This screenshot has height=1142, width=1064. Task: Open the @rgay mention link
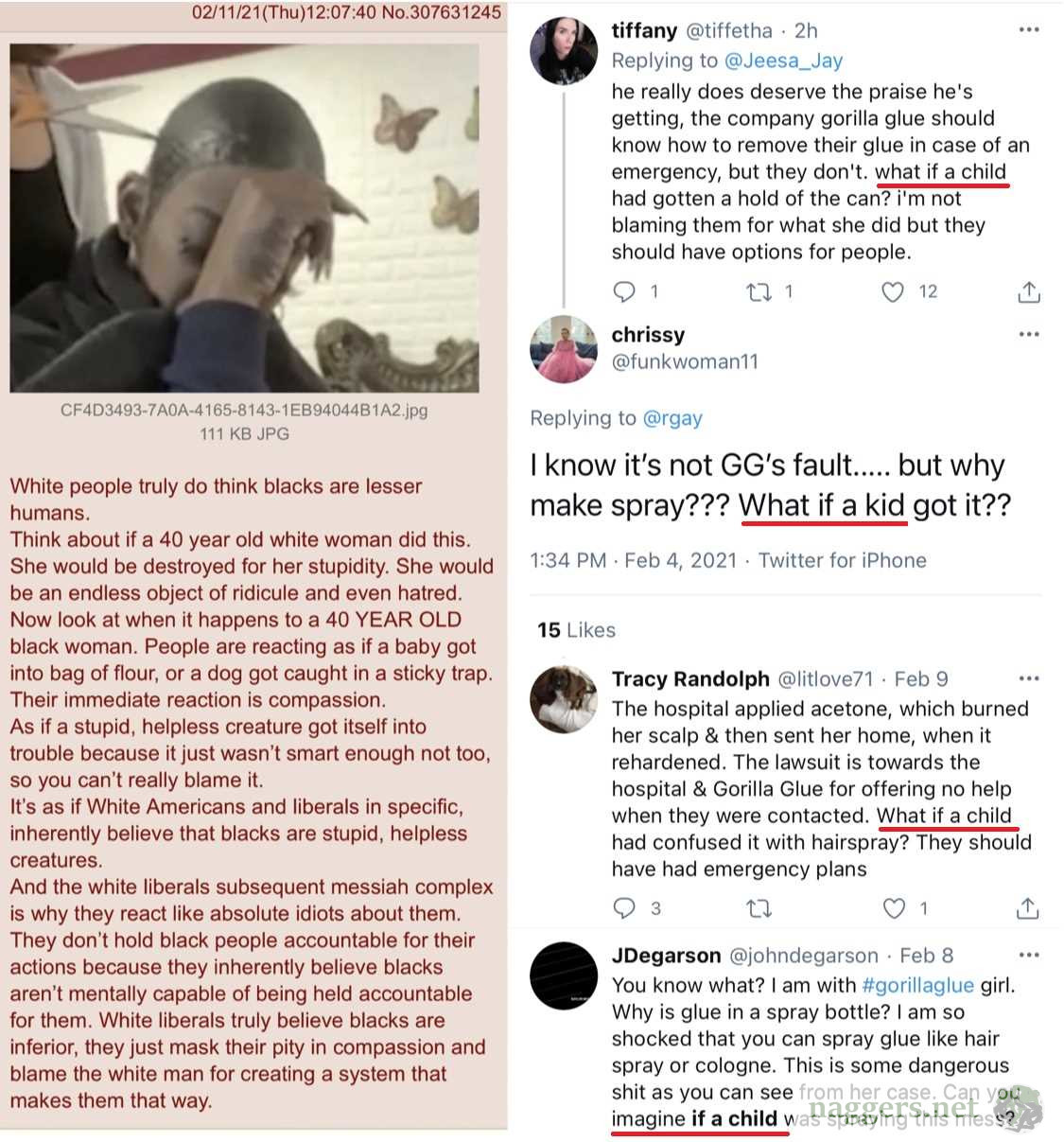[x=672, y=418]
